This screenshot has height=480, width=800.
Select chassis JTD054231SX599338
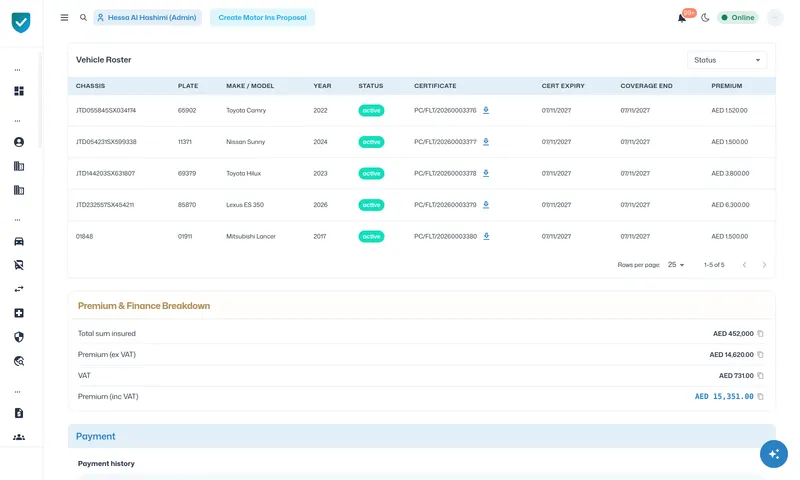coord(106,142)
